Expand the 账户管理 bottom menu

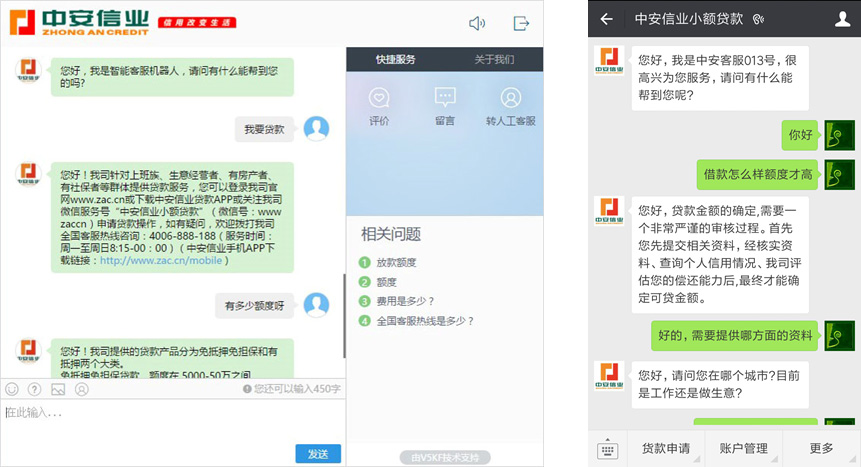pyautogui.click(x=743, y=448)
